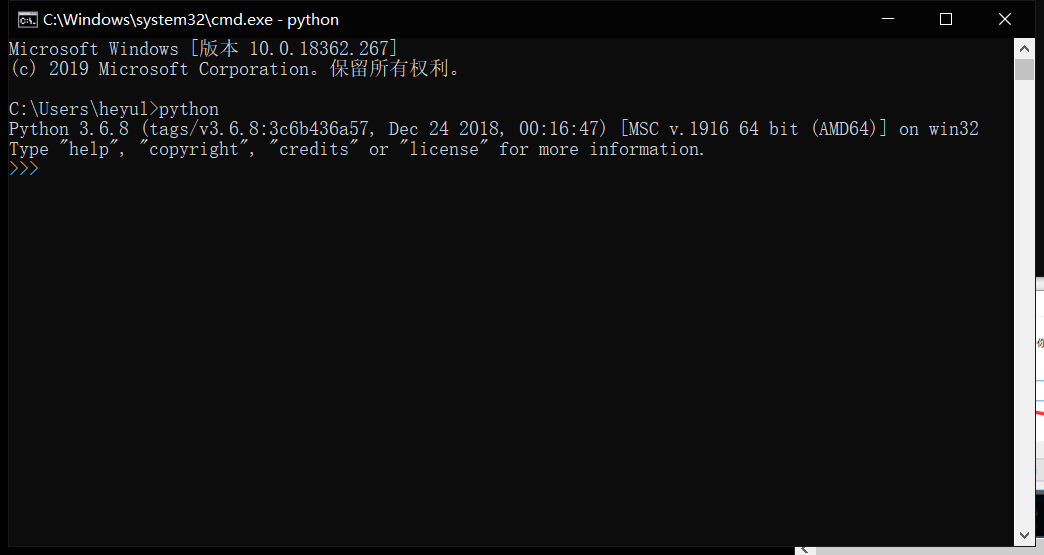Close the cmd.exe python window
The height and width of the screenshot is (555, 1044).
click(x=1005, y=19)
